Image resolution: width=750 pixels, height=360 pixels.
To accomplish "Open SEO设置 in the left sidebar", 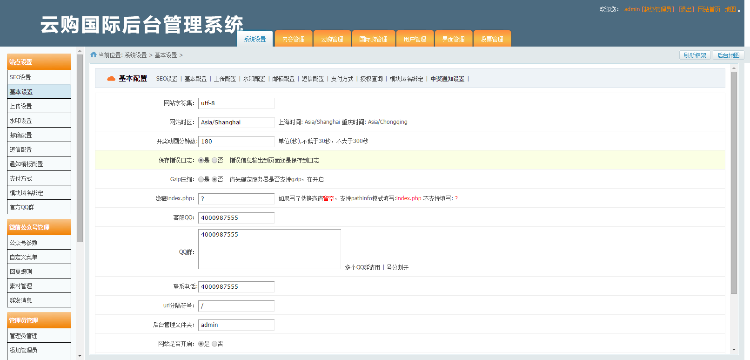I will (39, 77).
